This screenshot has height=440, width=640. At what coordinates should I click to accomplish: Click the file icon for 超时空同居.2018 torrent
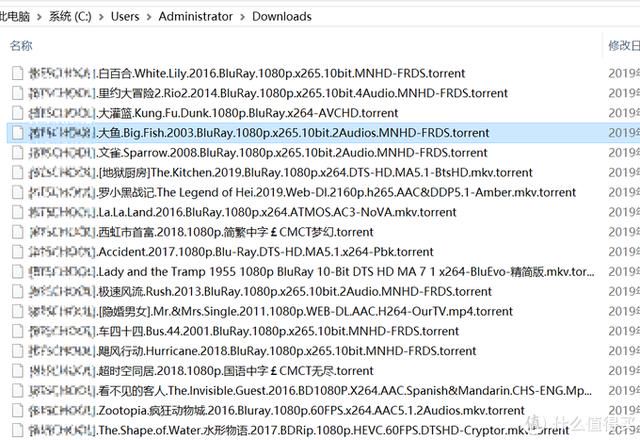click(x=17, y=371)
